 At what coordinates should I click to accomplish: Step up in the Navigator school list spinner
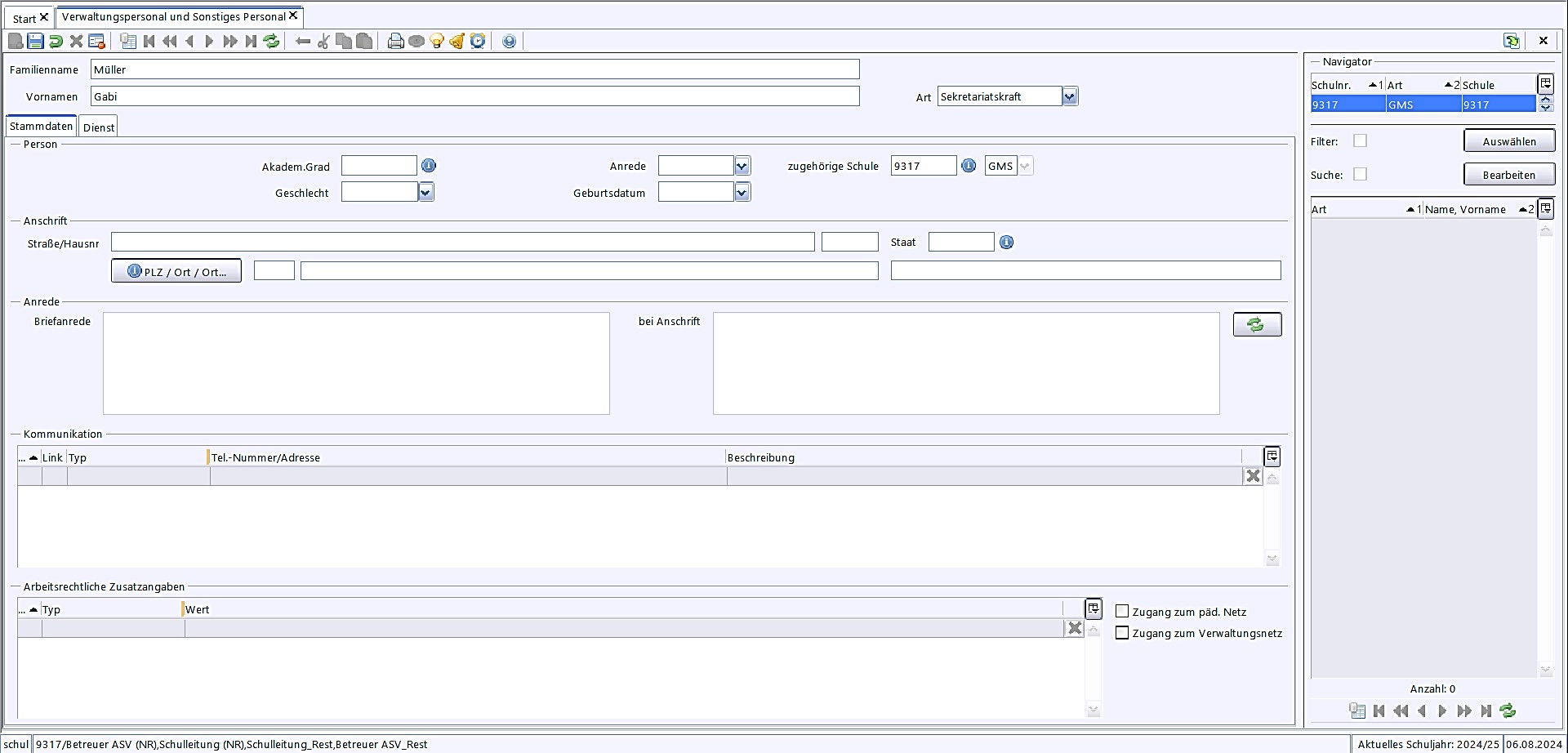(1545, 100)
